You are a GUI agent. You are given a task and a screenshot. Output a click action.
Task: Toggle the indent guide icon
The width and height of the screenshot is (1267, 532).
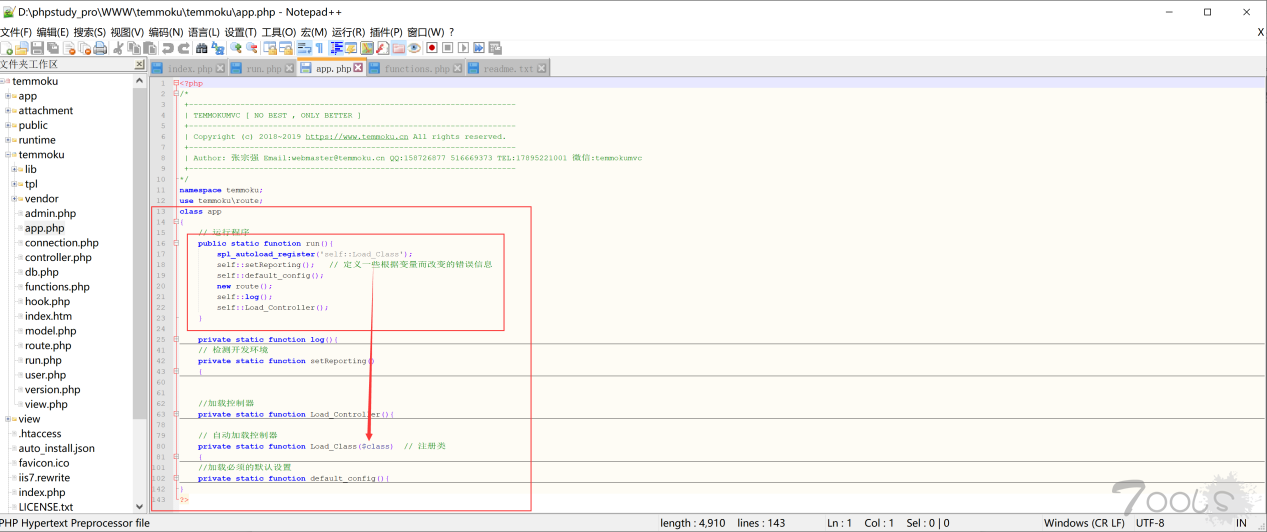tap(336, 48)
